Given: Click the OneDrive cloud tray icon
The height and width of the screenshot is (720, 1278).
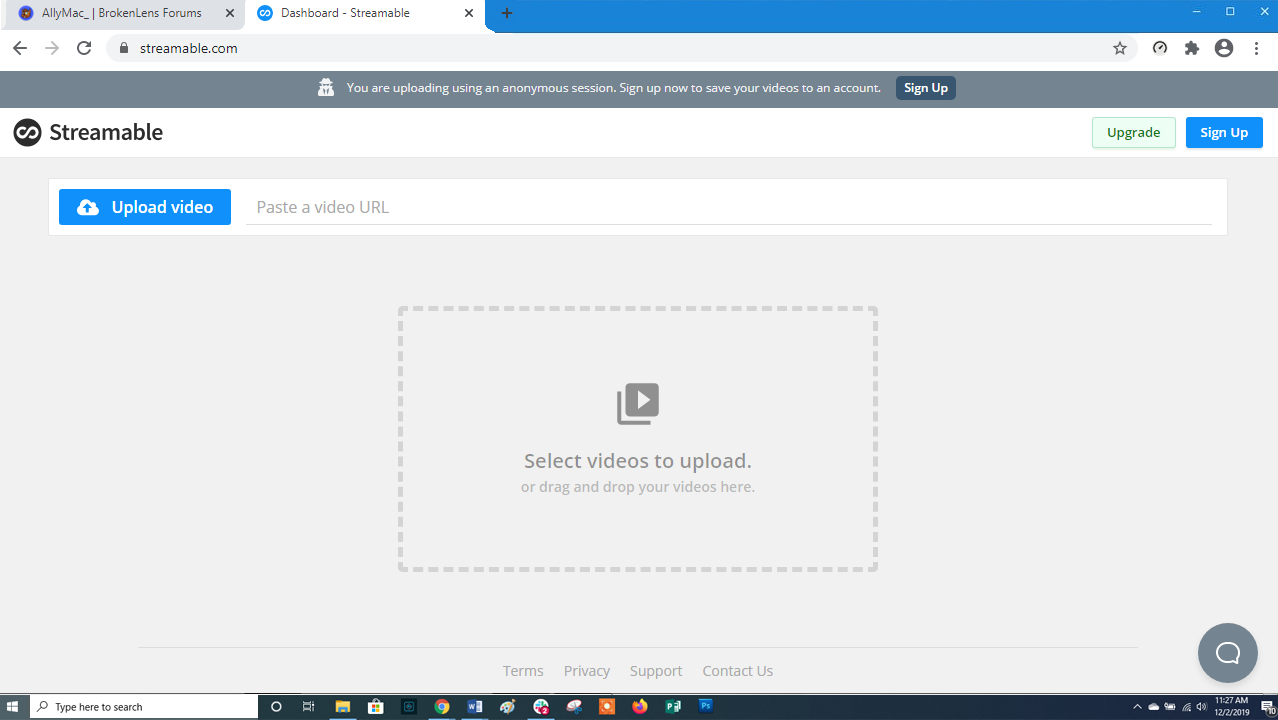Looking at the screenshot, I should (x=1153, y=706).
